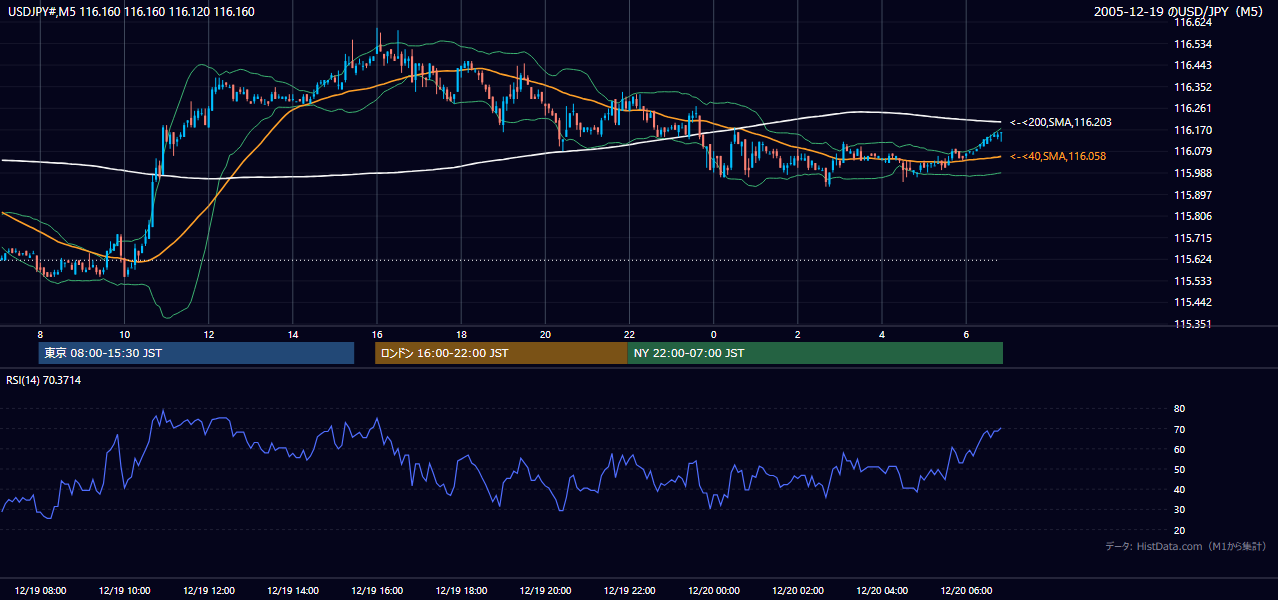Image resolution: width=1278 pixels, height=600 pixels.
Task: Click price axis label 115.533
Action: click(1192, 281)
